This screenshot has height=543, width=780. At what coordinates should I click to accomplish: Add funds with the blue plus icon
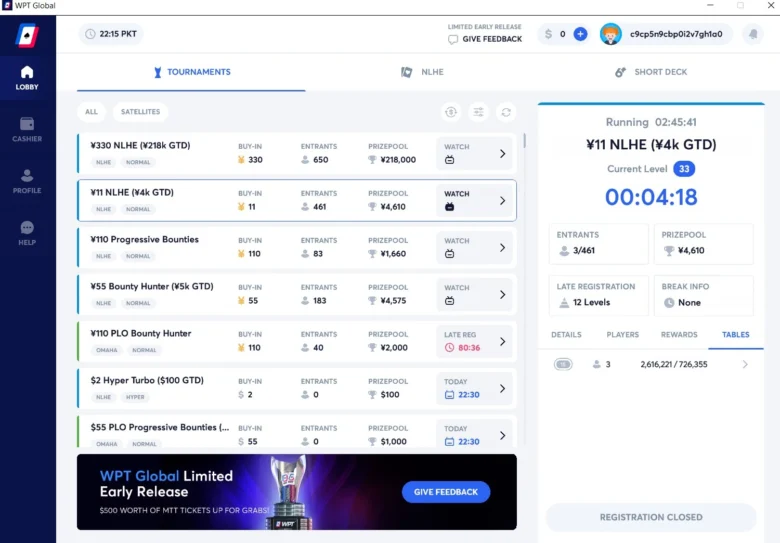(x=580, y=34)
